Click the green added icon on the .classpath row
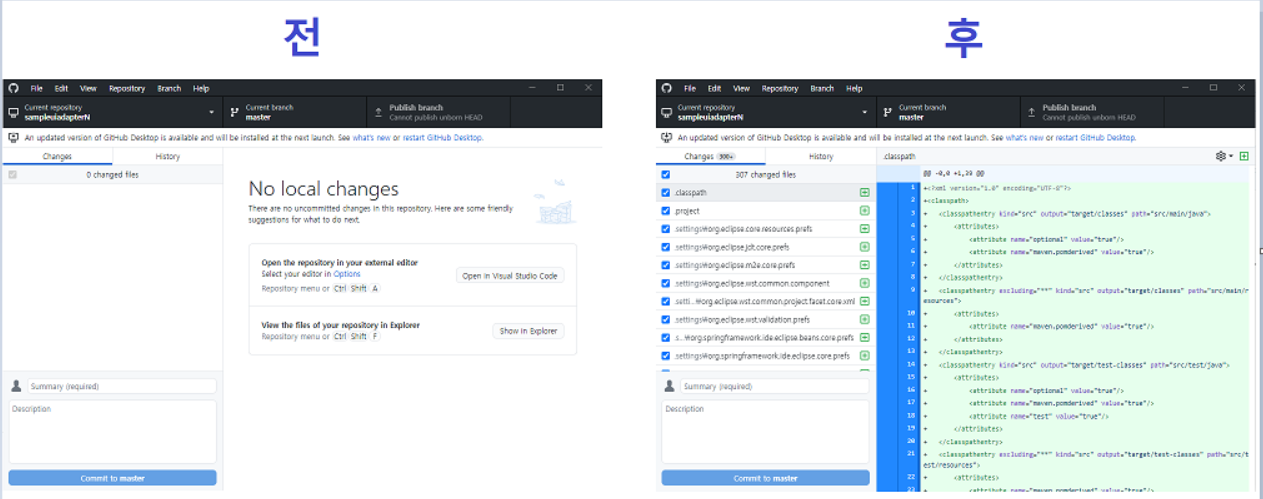The height and width of the screenshot is (499, 1263). [x=864, y=192]
